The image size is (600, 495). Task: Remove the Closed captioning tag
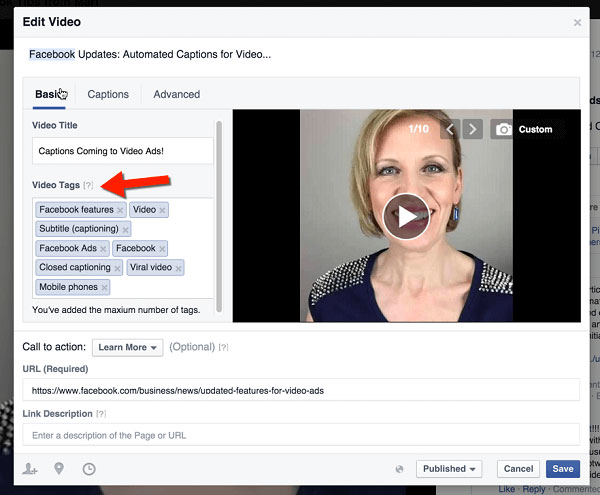click(x=117, y=268)
